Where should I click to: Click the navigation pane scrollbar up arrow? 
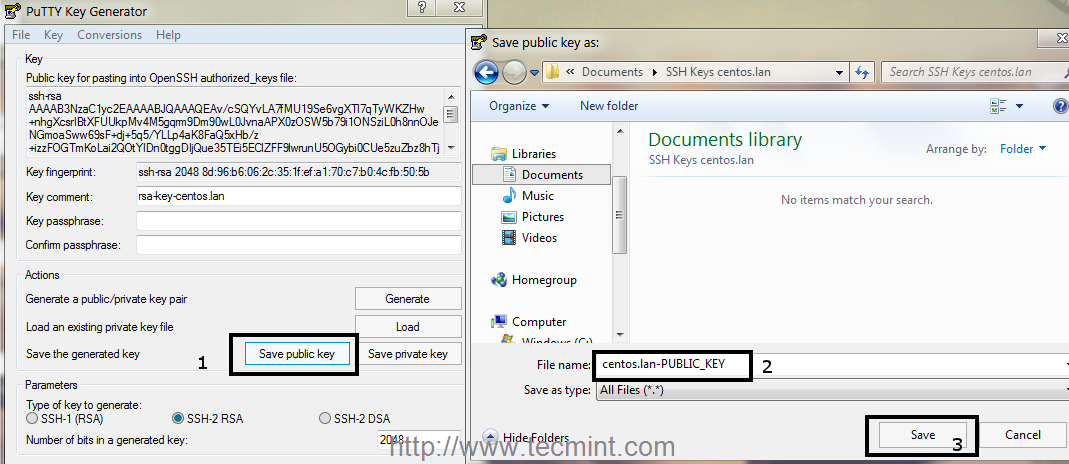pos(619,131)
